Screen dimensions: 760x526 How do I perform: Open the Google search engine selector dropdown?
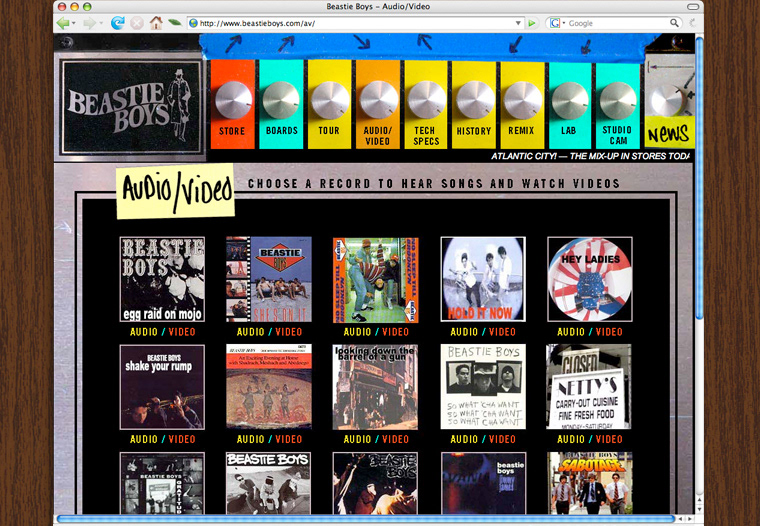(557, 23)
